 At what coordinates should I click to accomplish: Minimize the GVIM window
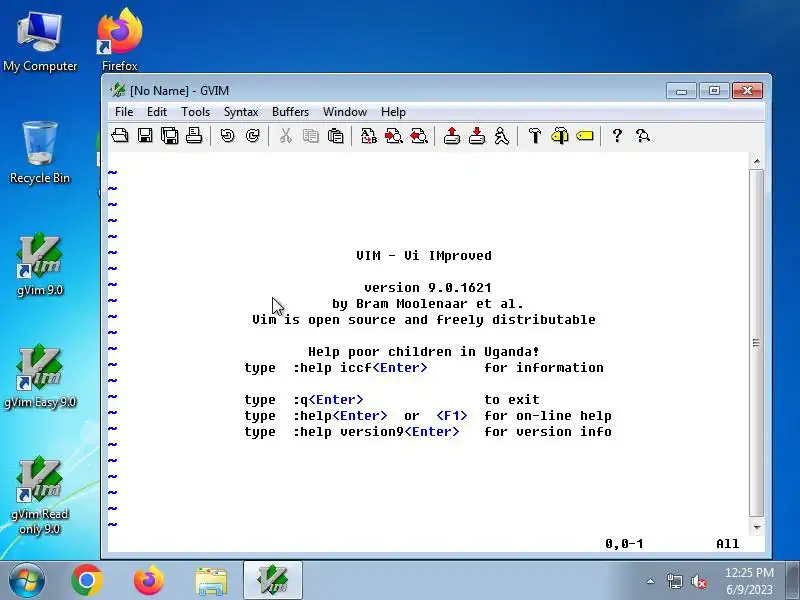point(681,91)
